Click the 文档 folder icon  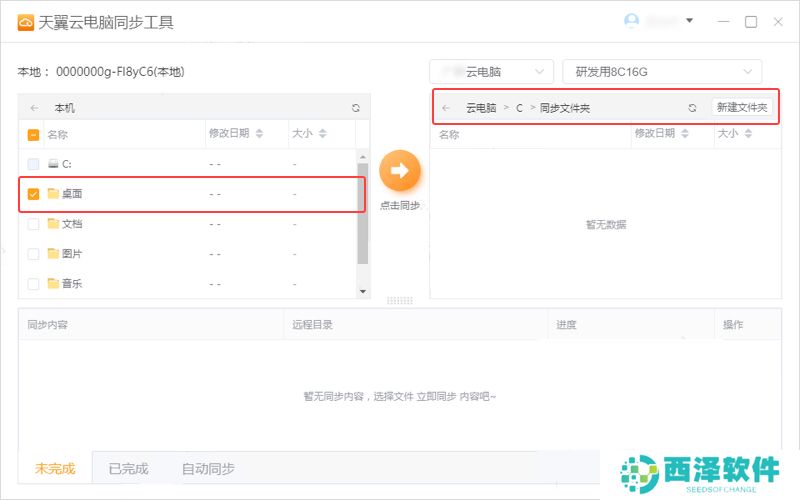[53, 223]
